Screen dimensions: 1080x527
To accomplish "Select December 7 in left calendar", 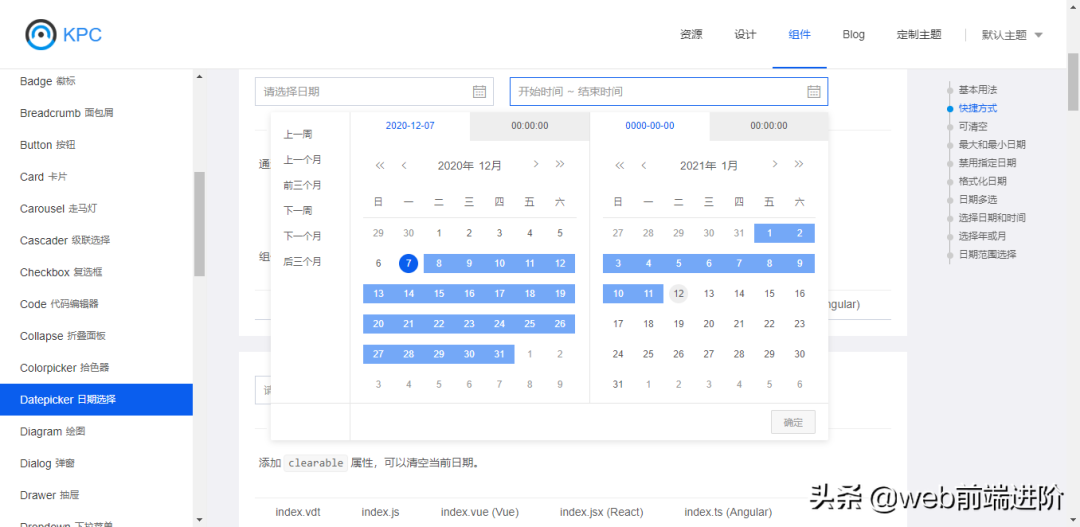I will (408, 263).
